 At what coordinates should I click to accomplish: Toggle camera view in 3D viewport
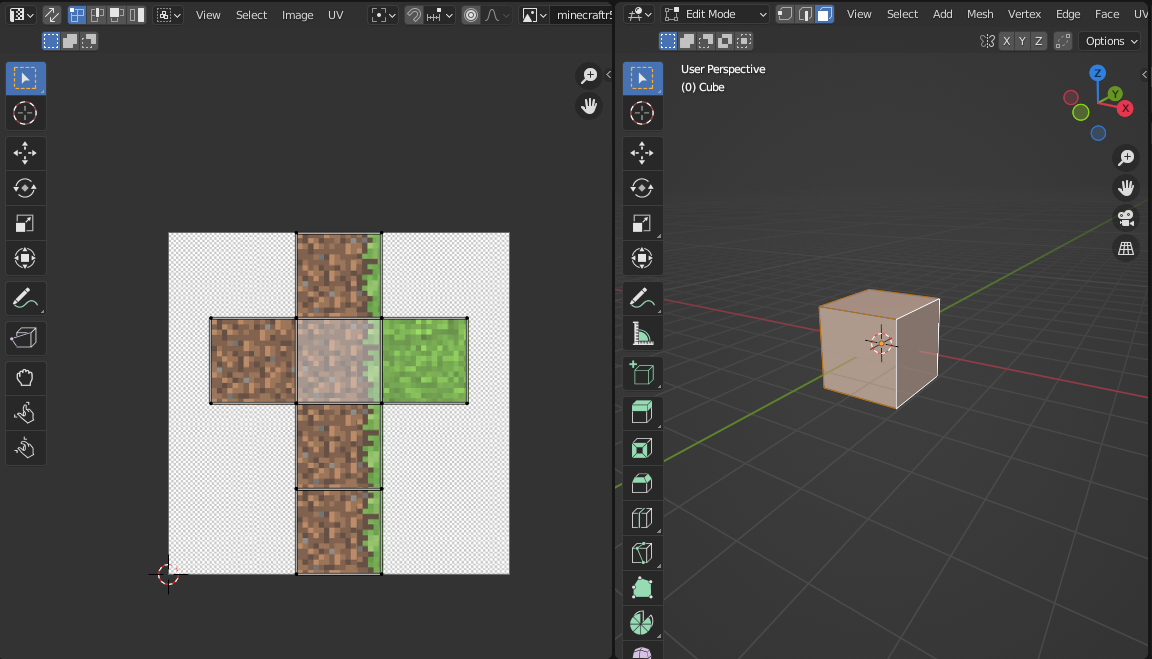(1126, 218)
